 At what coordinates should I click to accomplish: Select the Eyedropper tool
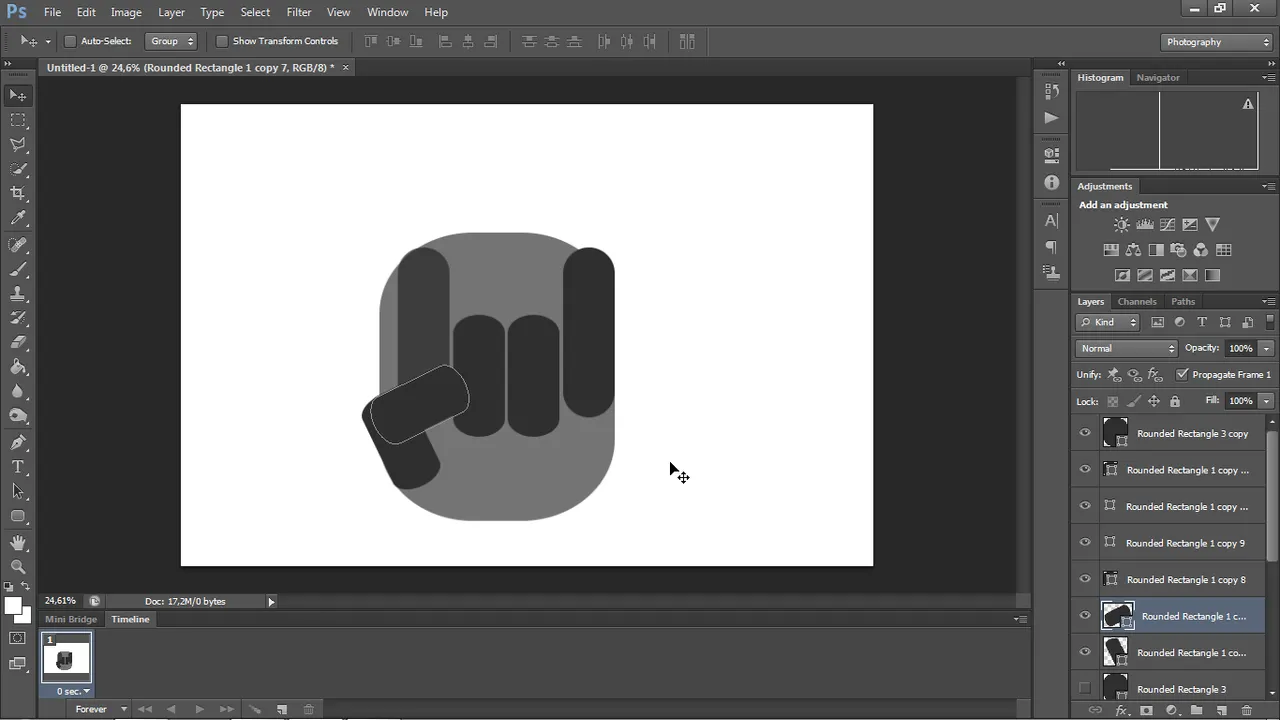click(18, 218)
